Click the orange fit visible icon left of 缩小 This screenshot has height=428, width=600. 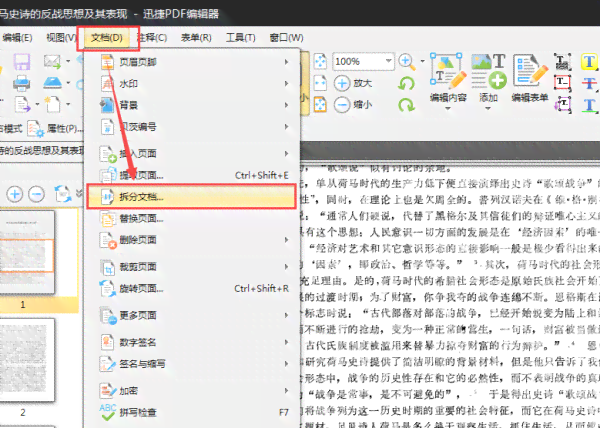pos(320,104)
